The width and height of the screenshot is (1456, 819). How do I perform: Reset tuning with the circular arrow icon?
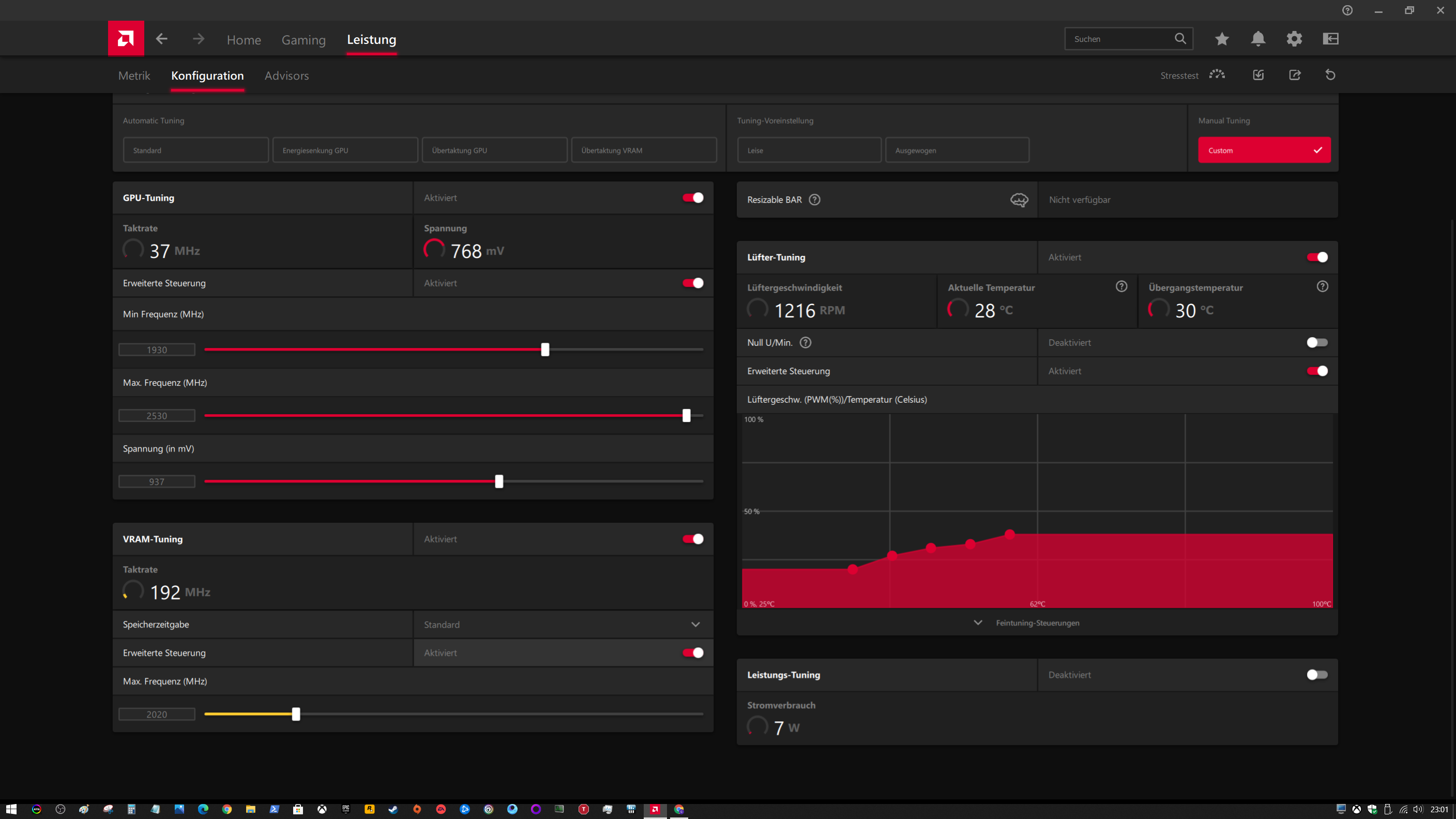(x=1330, y=75)
